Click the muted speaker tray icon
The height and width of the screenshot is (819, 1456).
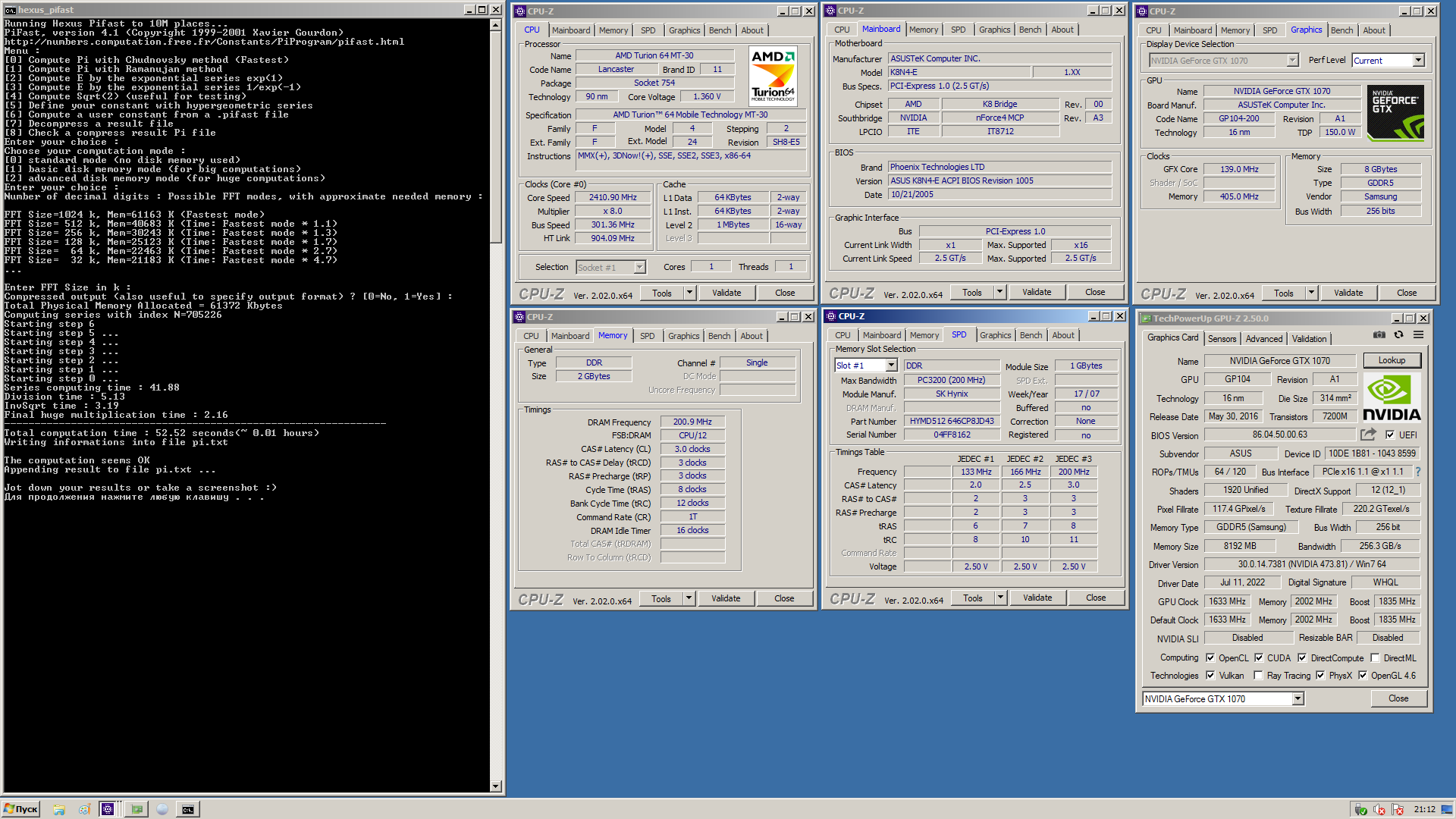(1379, 810)
